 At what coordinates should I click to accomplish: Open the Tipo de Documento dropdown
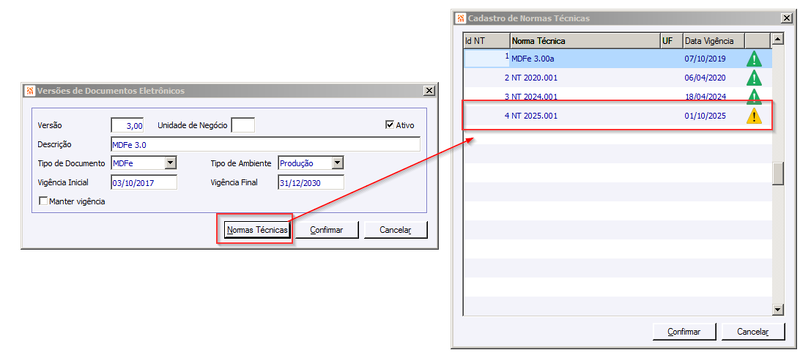170,163
